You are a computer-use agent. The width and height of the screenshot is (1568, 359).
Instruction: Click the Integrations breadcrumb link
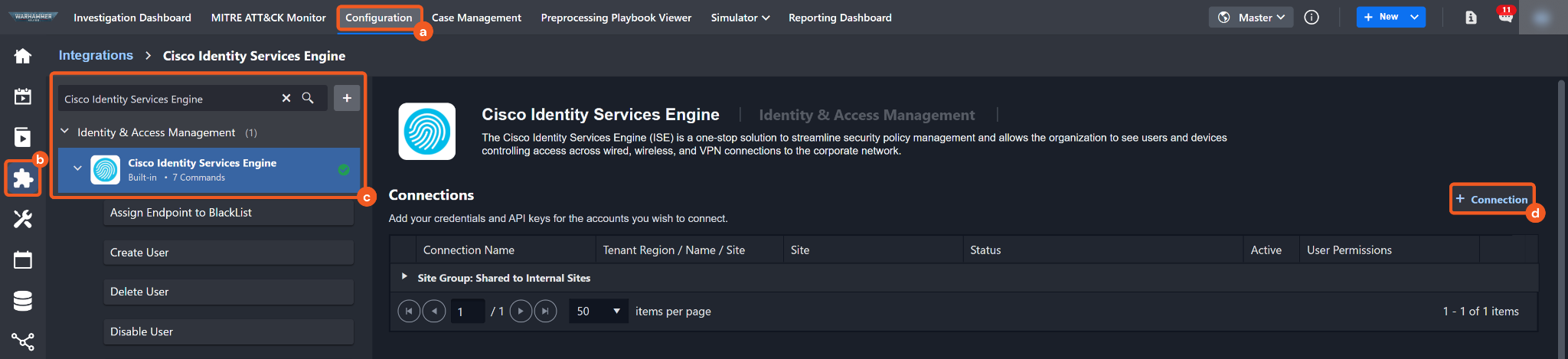coord(96,55)
